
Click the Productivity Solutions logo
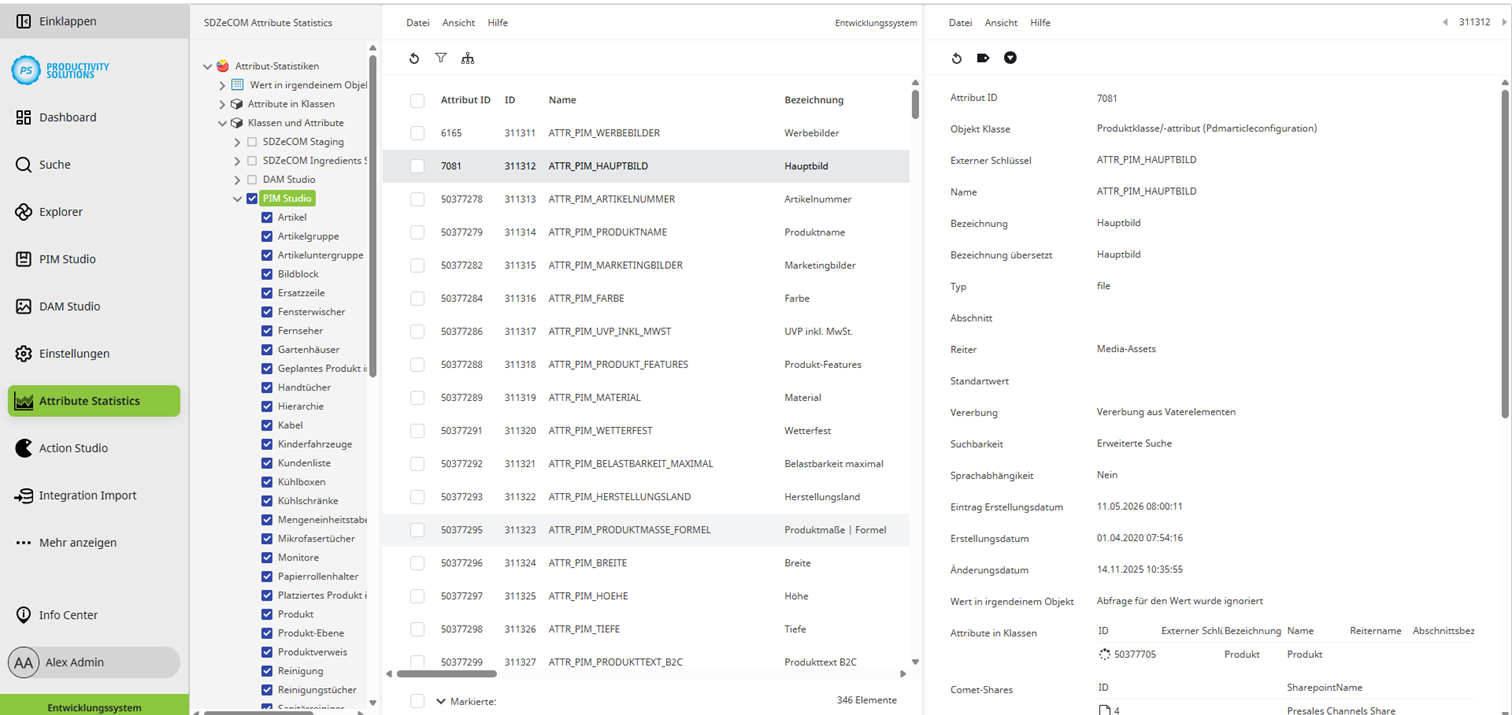click(61, 69)
